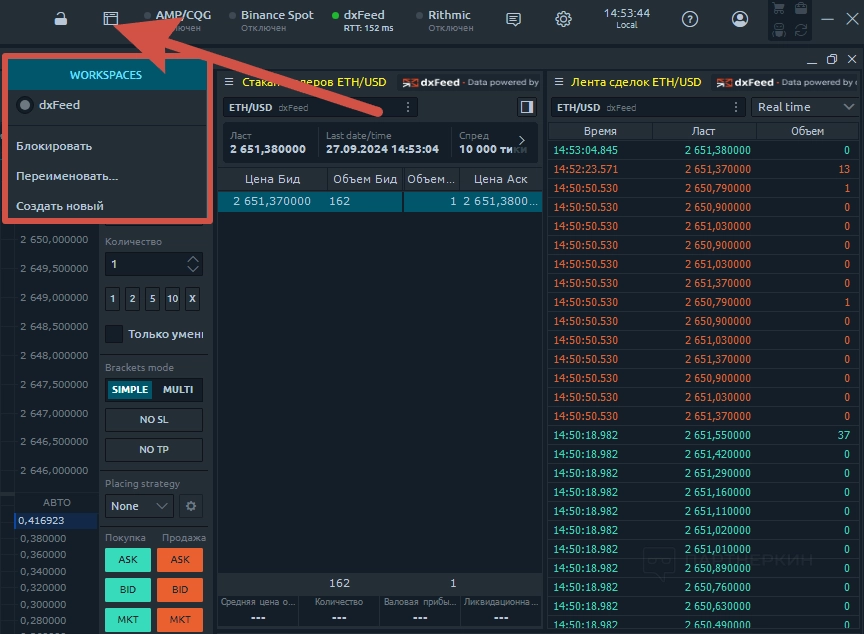The width and height of the screenshot is (864, 634).
Task: Open the user account profile icon
Action: 740,19
